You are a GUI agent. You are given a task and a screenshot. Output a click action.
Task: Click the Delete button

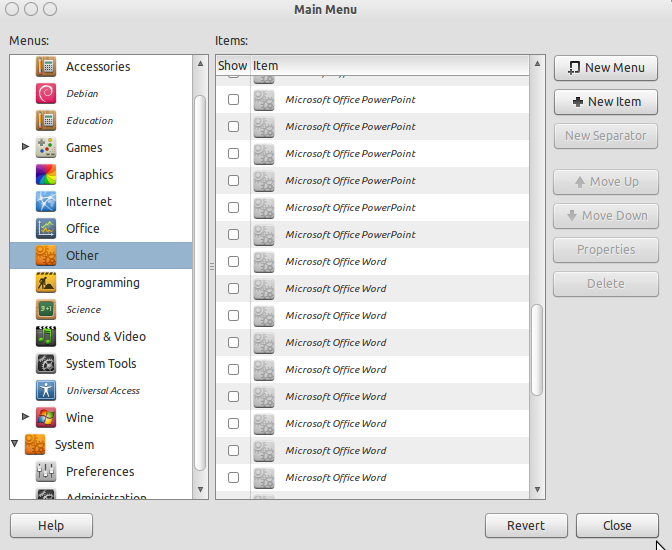[x=606, y=284]
